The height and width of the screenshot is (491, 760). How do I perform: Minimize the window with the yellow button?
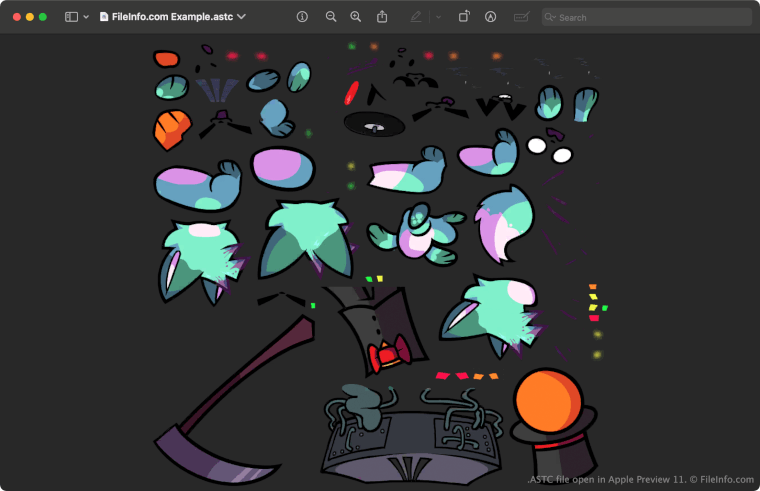point(30,17)
